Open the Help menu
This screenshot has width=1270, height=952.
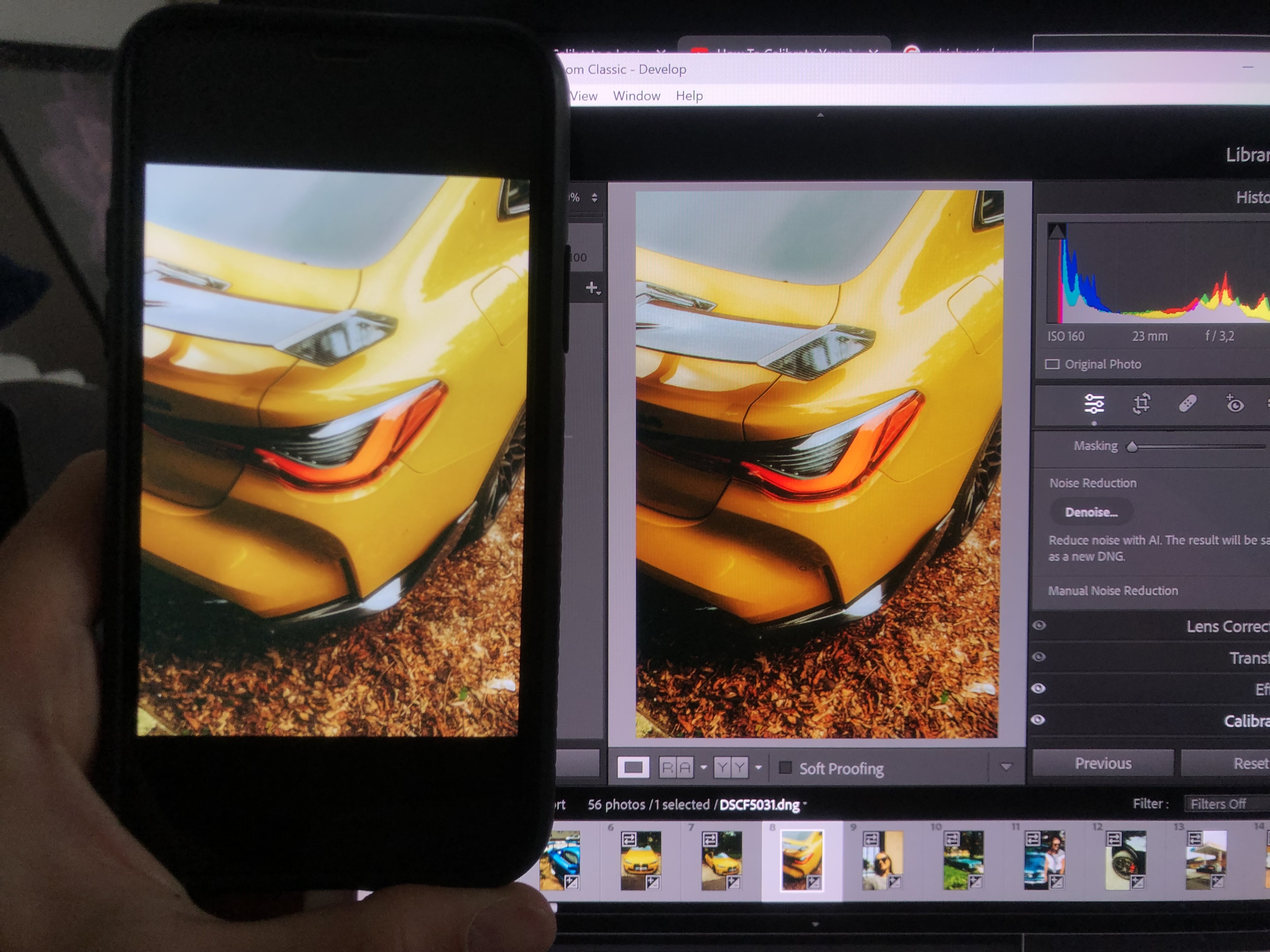click(689, 96)
